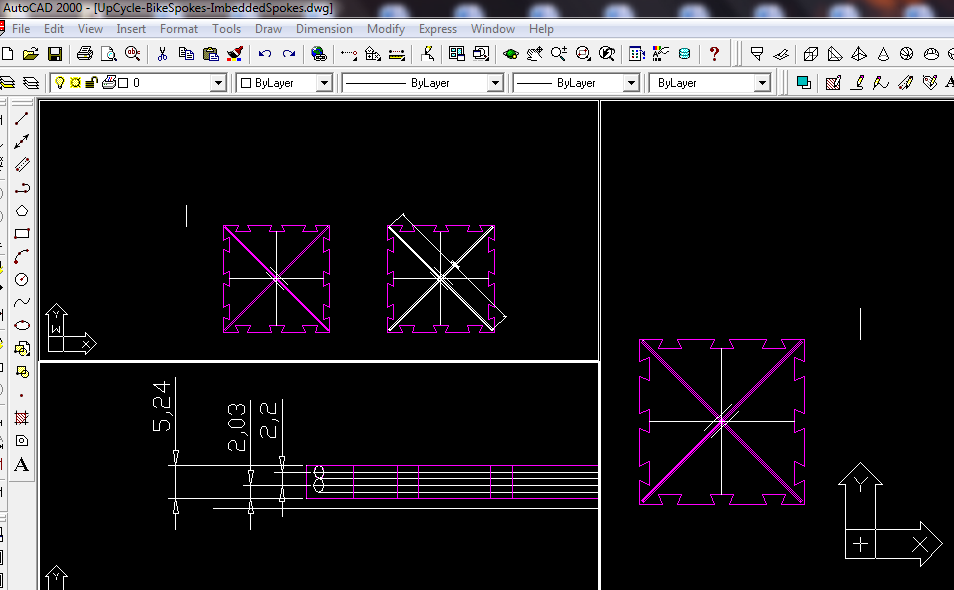Click the Layers manager icon
The height and width of the screenshot is (590, 954).
click(x=30, y=83)
